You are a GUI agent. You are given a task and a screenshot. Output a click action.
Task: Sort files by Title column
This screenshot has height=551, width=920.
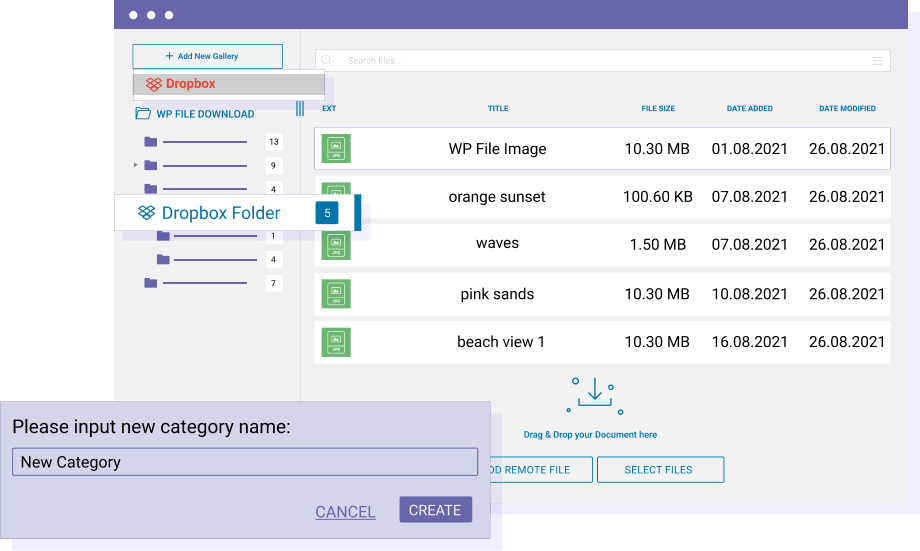498,109
